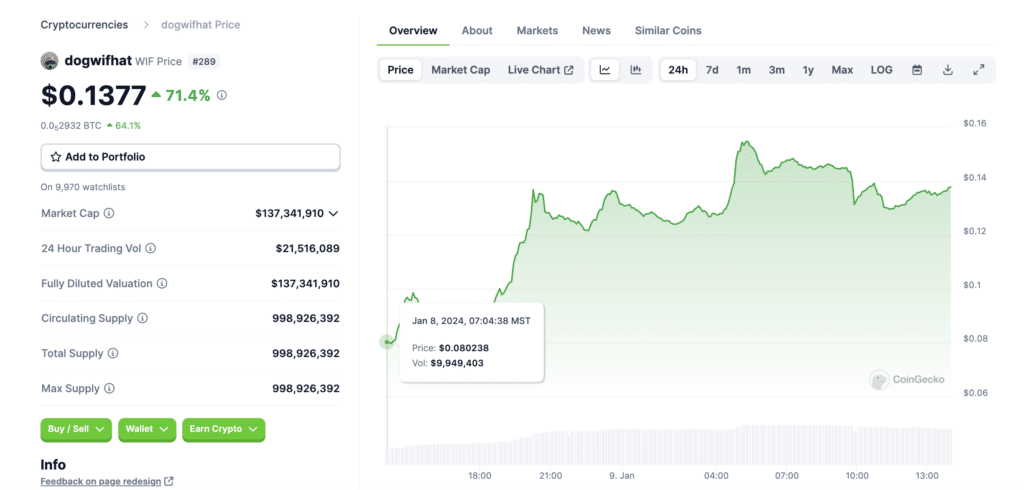The image size is (1024, 490).
Task: Open the Markets tab
Action: 537,31
